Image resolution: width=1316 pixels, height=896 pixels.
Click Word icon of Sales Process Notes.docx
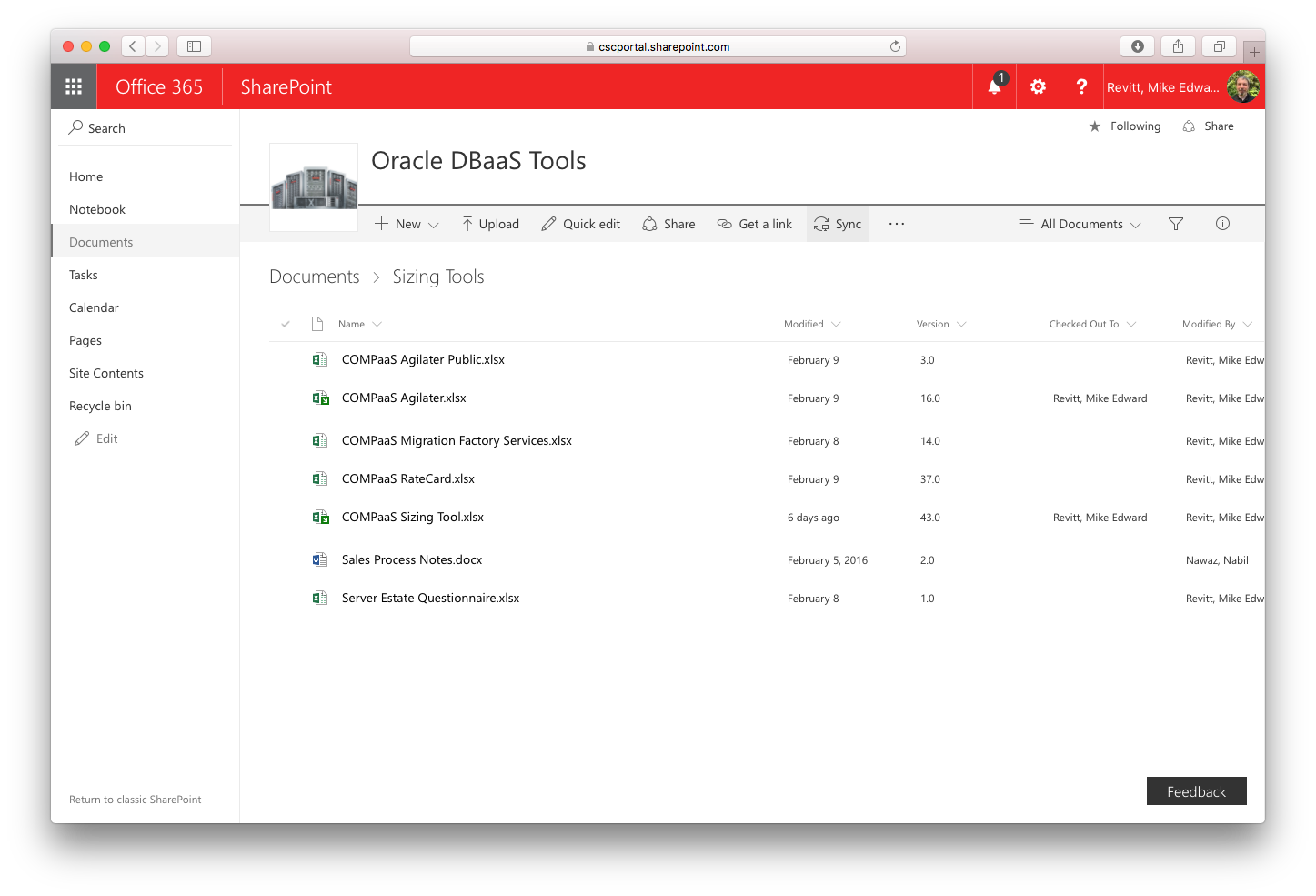320,560
